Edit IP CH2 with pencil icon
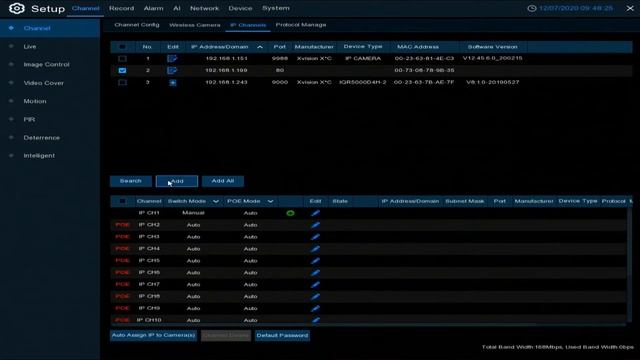Screen dimensions: 640x360 tap(315, 225)
